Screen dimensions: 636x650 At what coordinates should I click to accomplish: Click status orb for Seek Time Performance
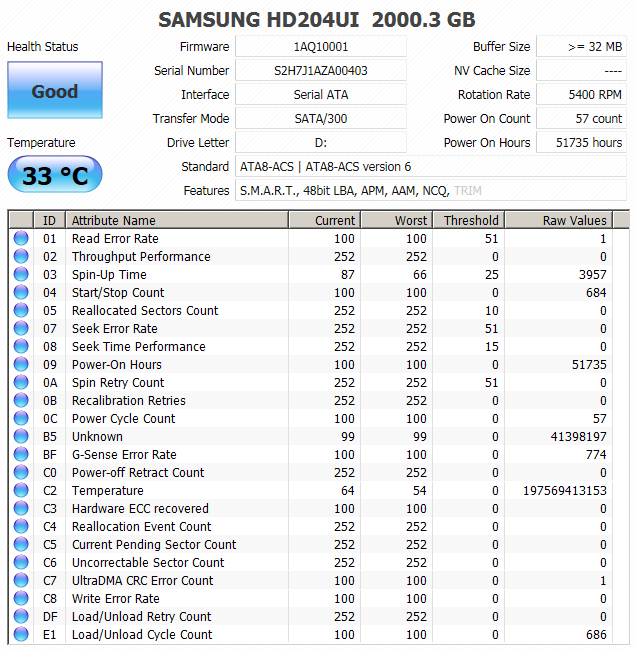(x=21, y=346)
